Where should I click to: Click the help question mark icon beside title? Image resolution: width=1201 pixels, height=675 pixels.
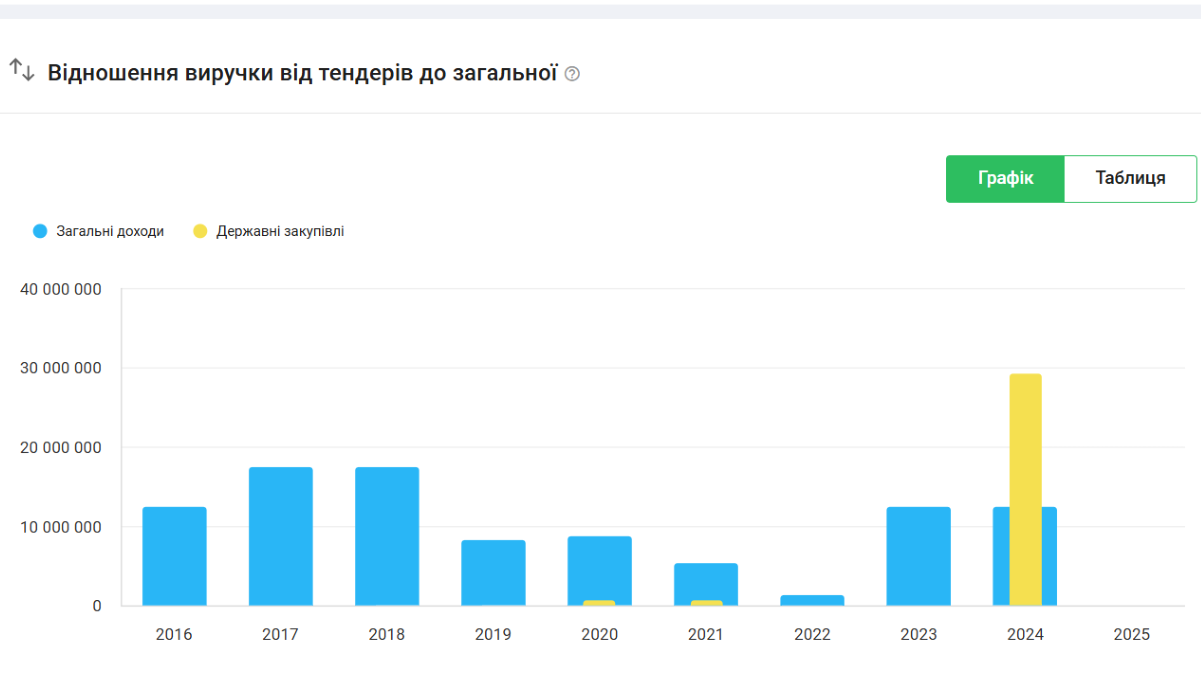click(572, 74)
